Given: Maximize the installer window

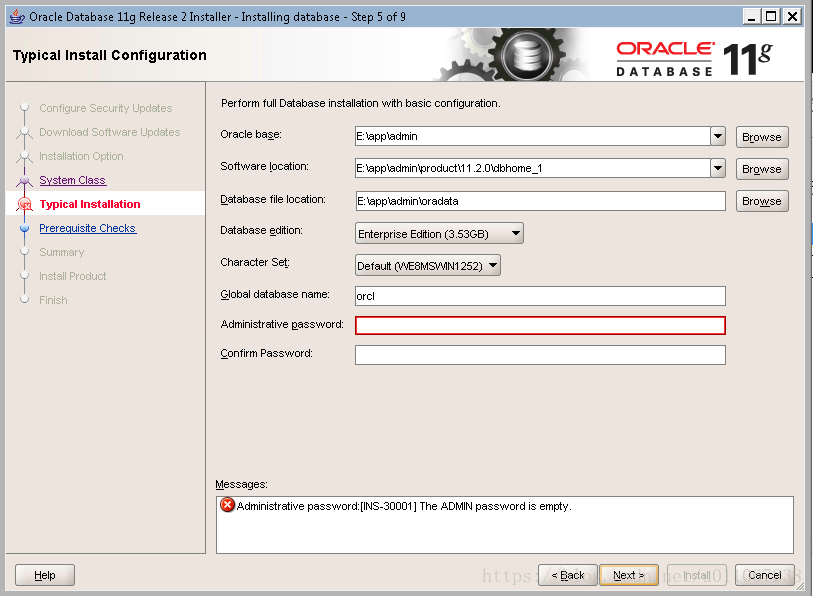Looking at the screenshot, I should pyautogui.click(x=771, y=17).
